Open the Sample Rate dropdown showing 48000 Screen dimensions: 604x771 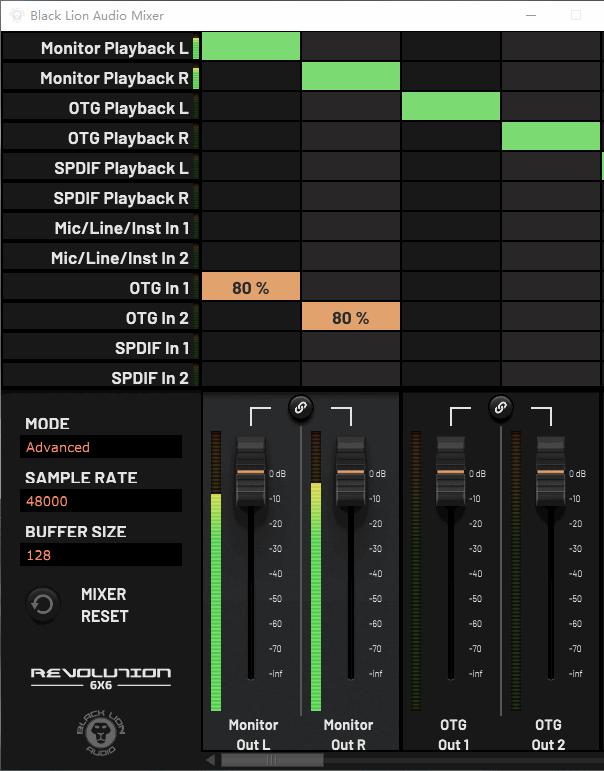coord(103,501)
